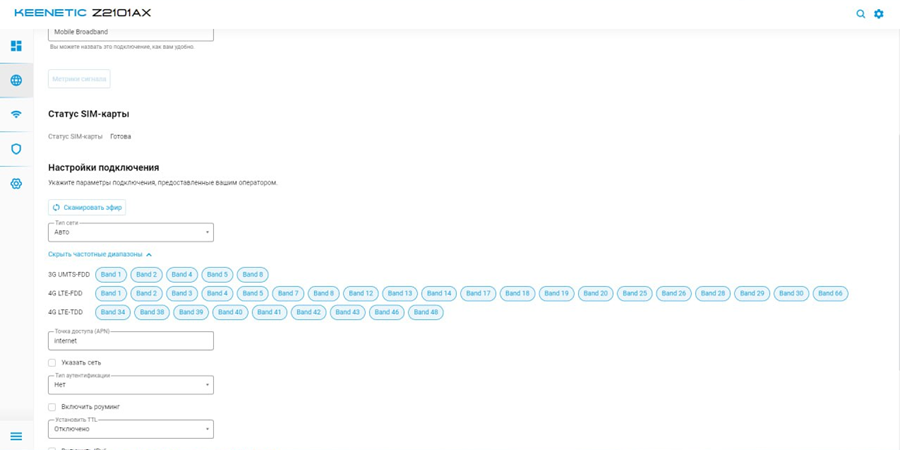Open the management gear section in sidebar
Image resolution: width=900 pixels, height=450 pixels.
[16, 184]
